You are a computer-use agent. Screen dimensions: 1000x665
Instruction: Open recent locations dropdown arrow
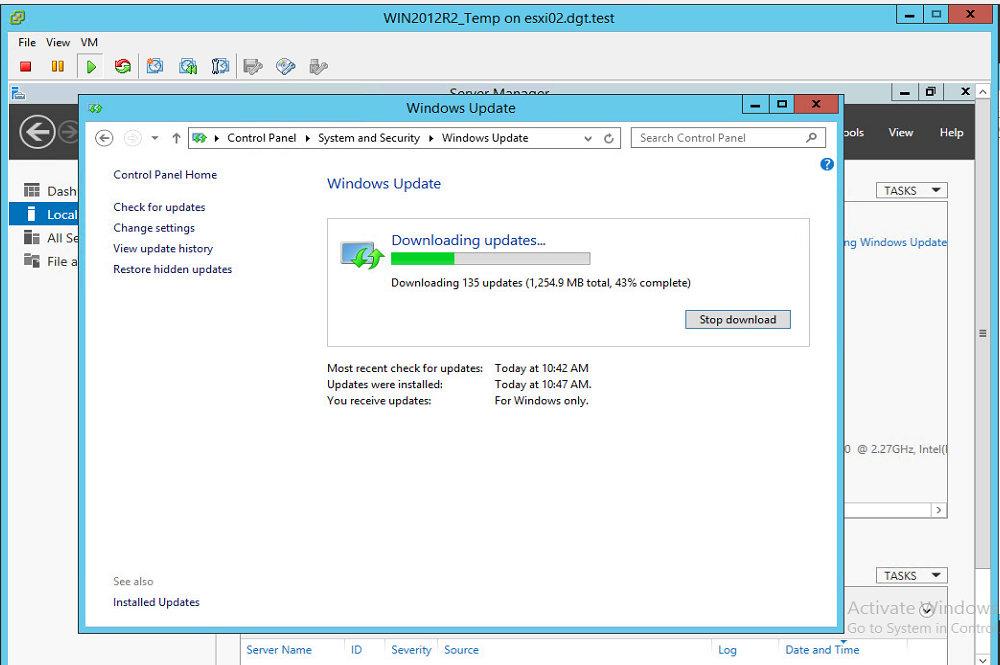coord(155,138)
